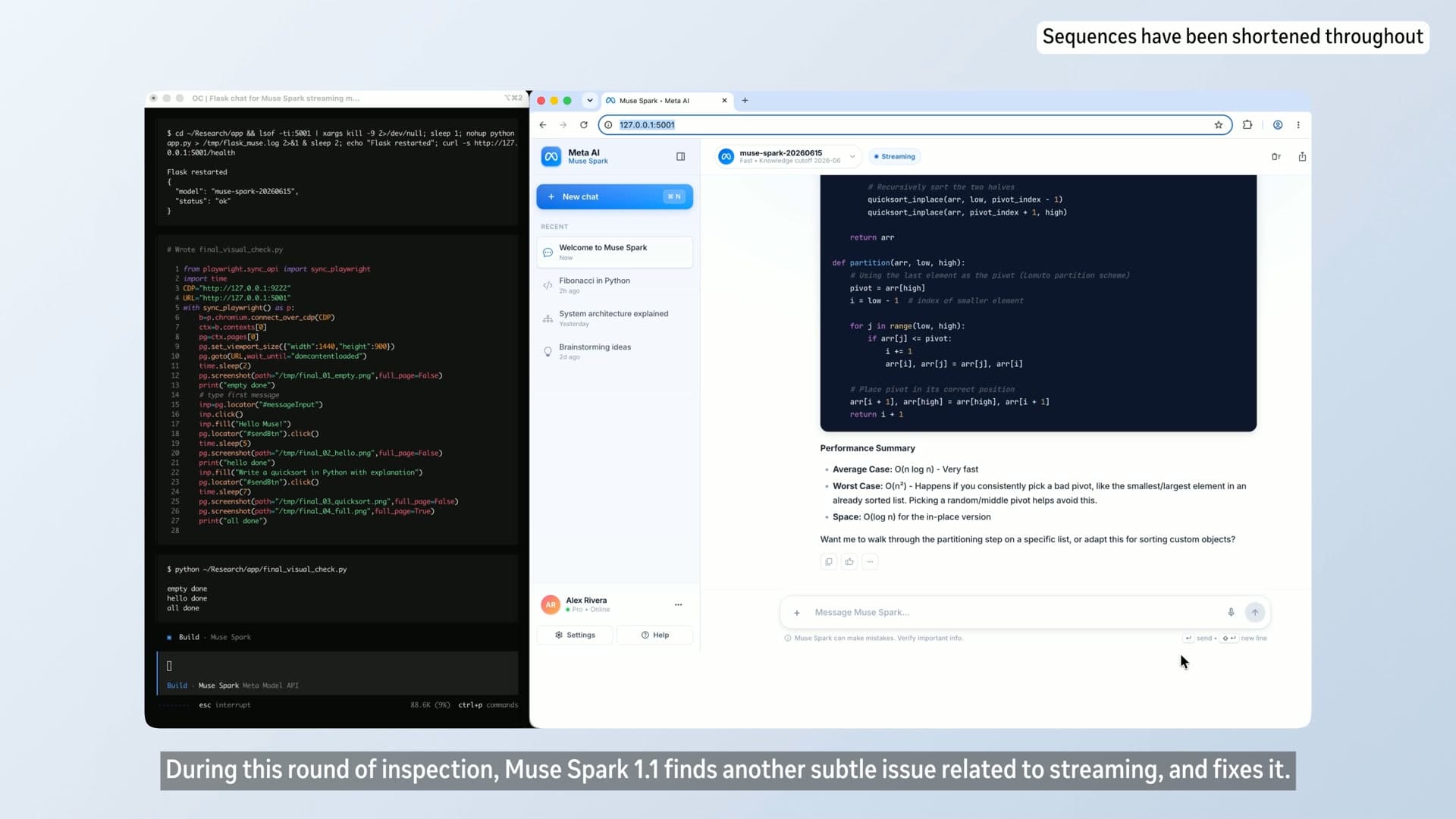Clear the chat using header trash icon

coord(1276,157)
